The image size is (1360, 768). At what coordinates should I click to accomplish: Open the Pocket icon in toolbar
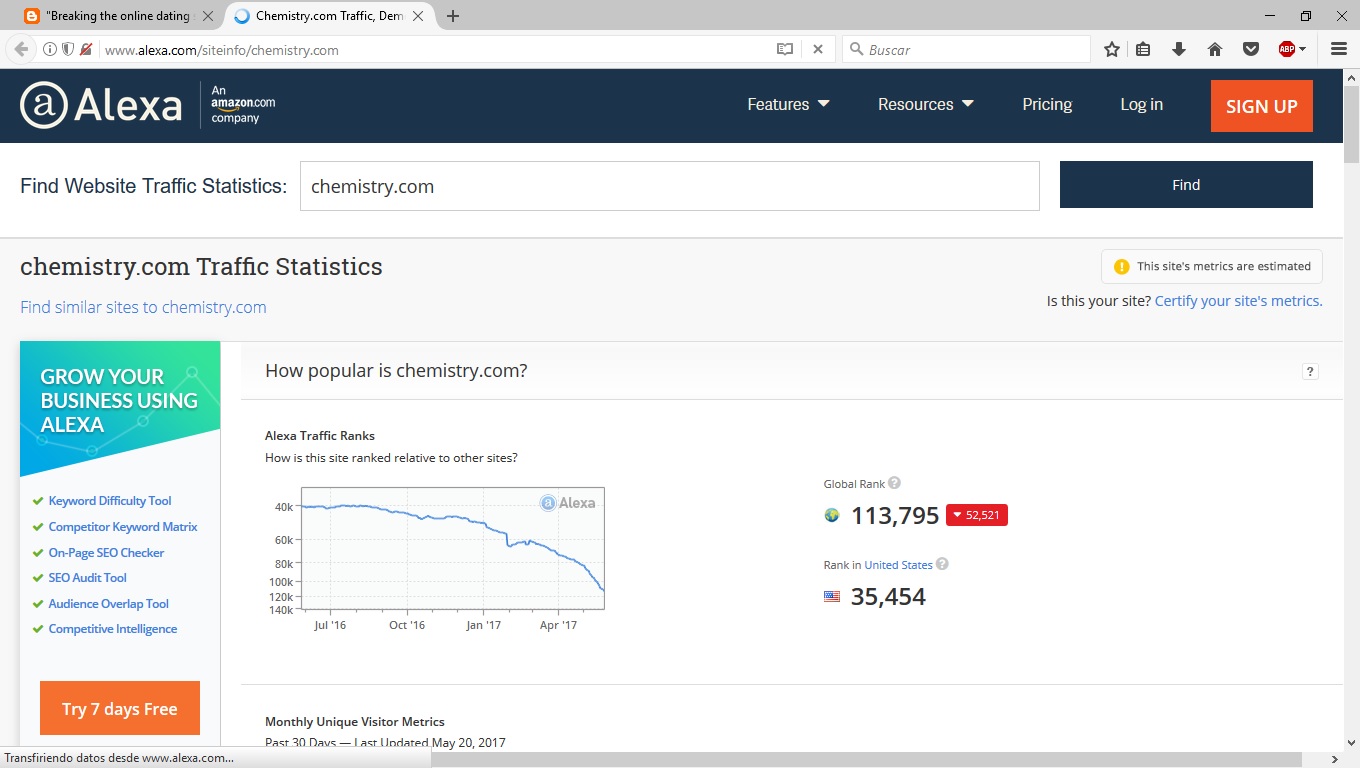1251,49
